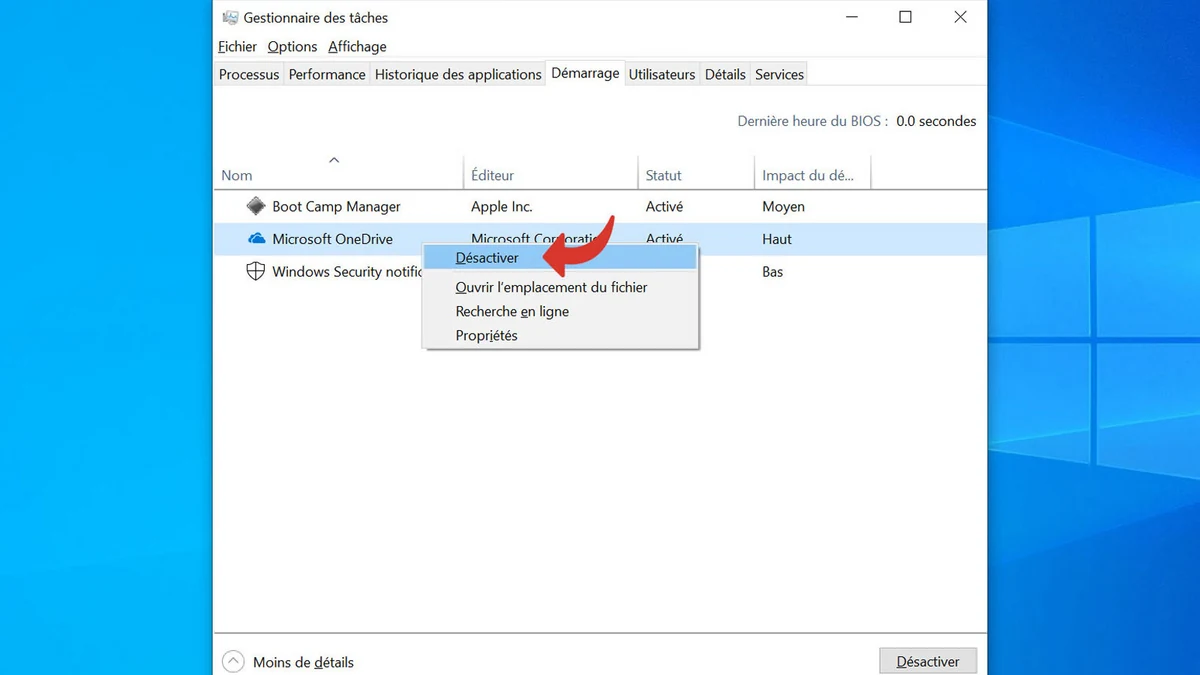This screenshot has height=675, width=1200.
Task: Click the sort arrow above the Nom column
Action: (x=334, y=159)
